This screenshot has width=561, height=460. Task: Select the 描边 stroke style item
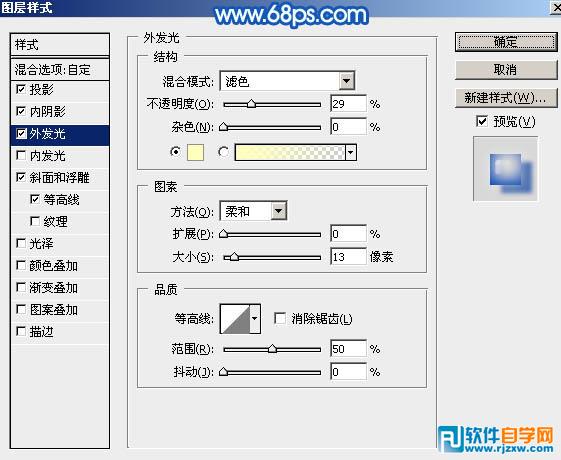point(60,332)
